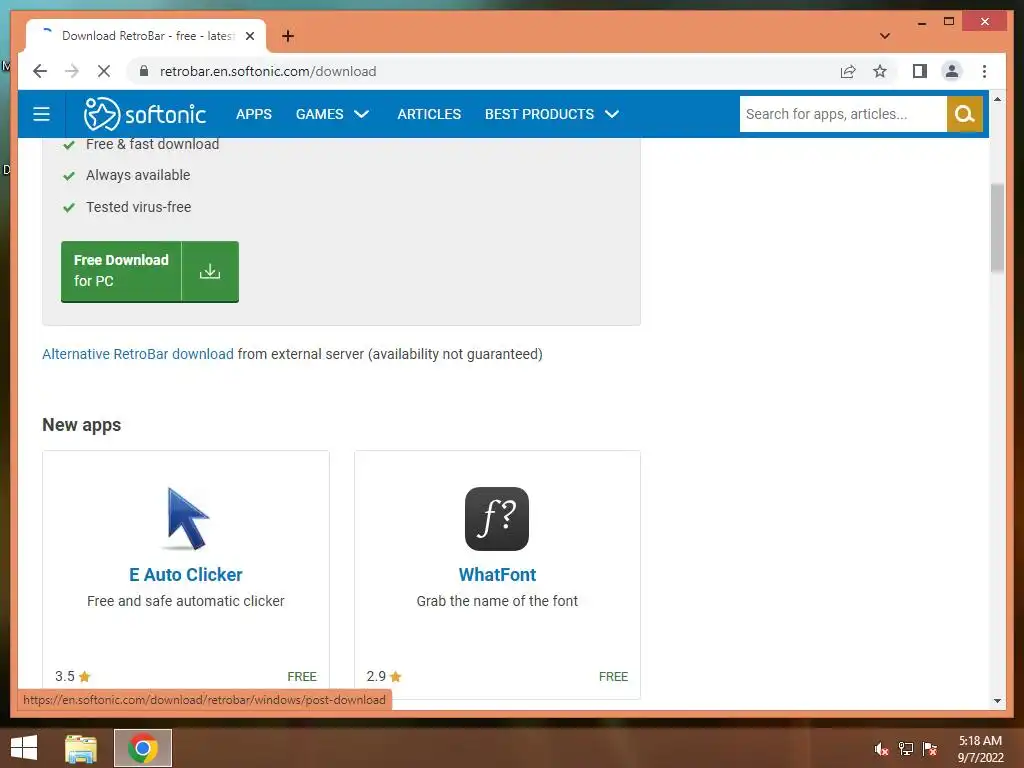Viewport: 1024px width, 768px height.
Task: Open the Windows Start menu
Action: [x=24, y=748]
